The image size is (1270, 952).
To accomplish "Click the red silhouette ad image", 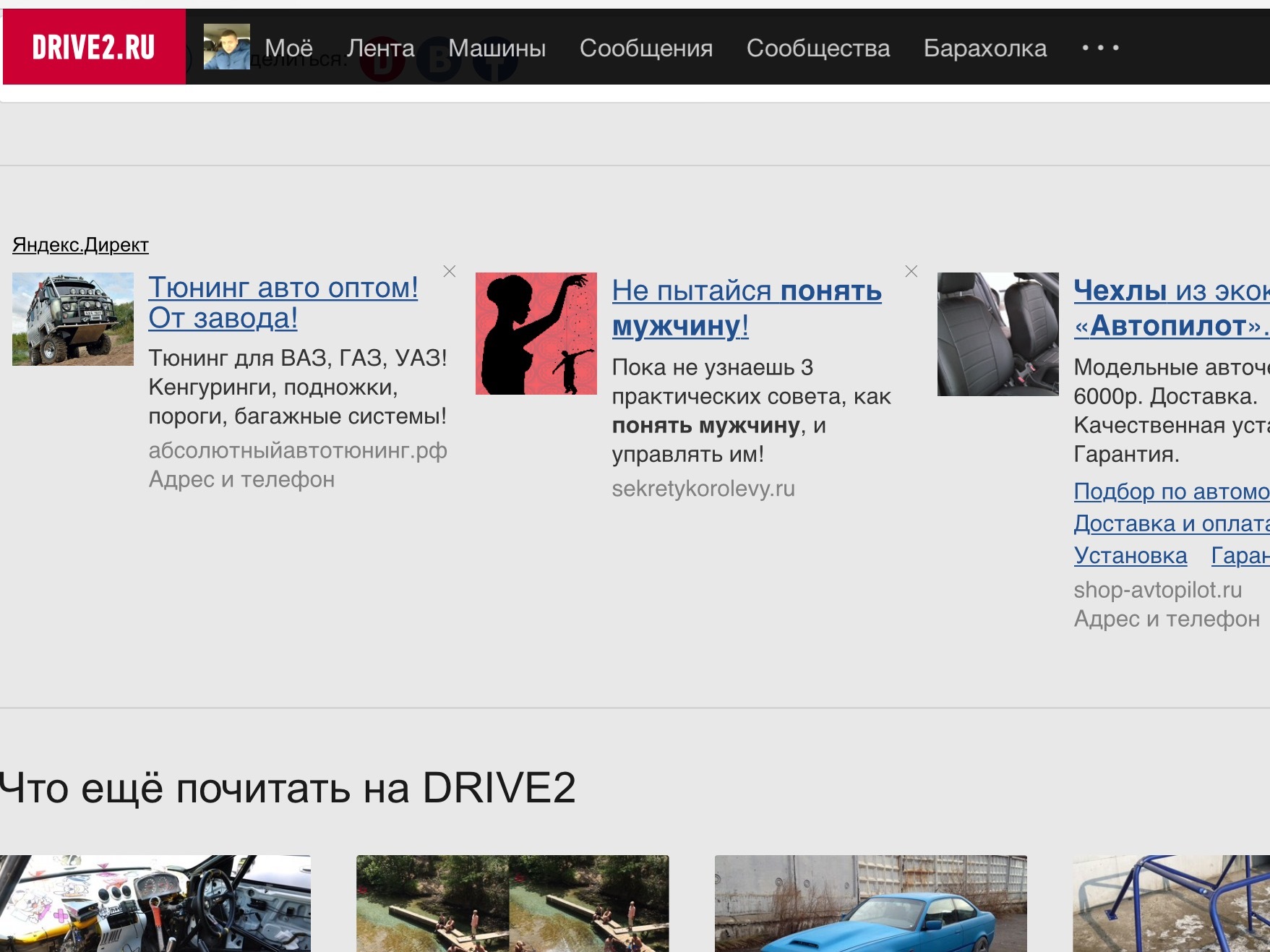I will click(536, 333).
